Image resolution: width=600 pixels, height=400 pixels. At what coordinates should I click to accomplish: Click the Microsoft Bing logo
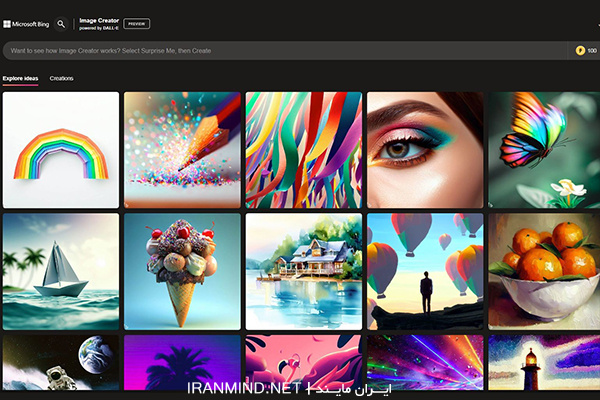tap(26, 24)
